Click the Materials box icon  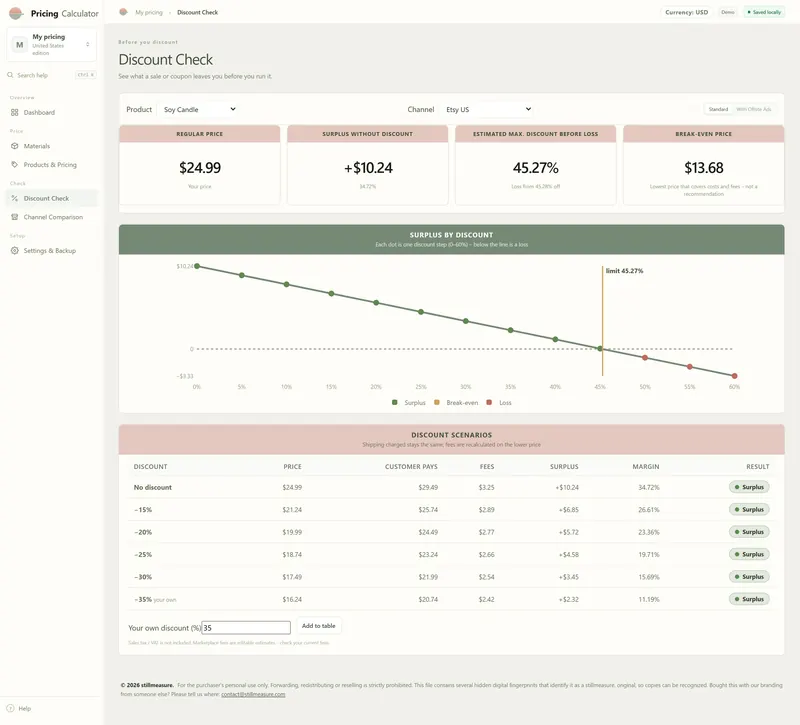point(14,146)
